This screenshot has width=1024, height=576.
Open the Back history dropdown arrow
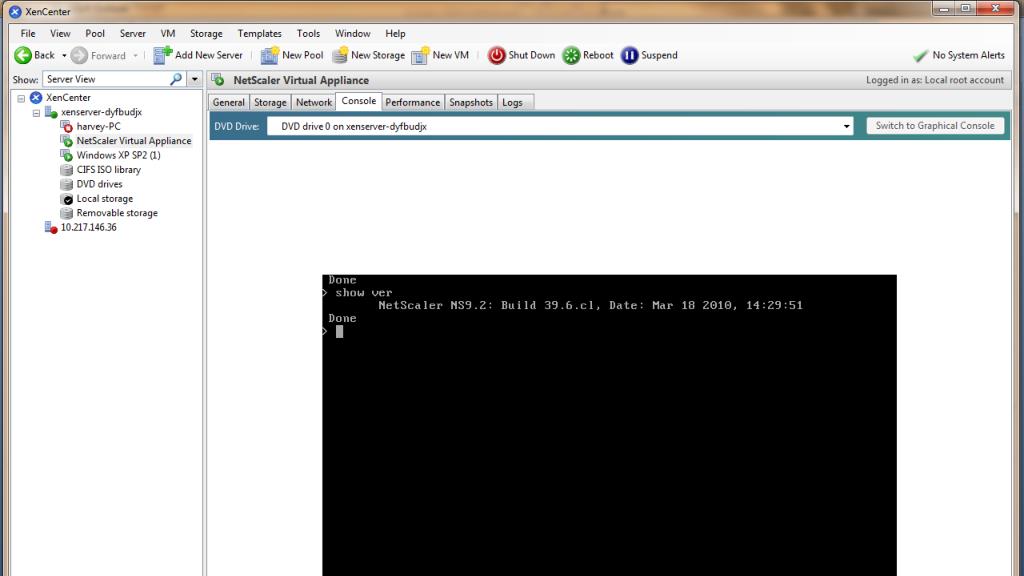64,56
